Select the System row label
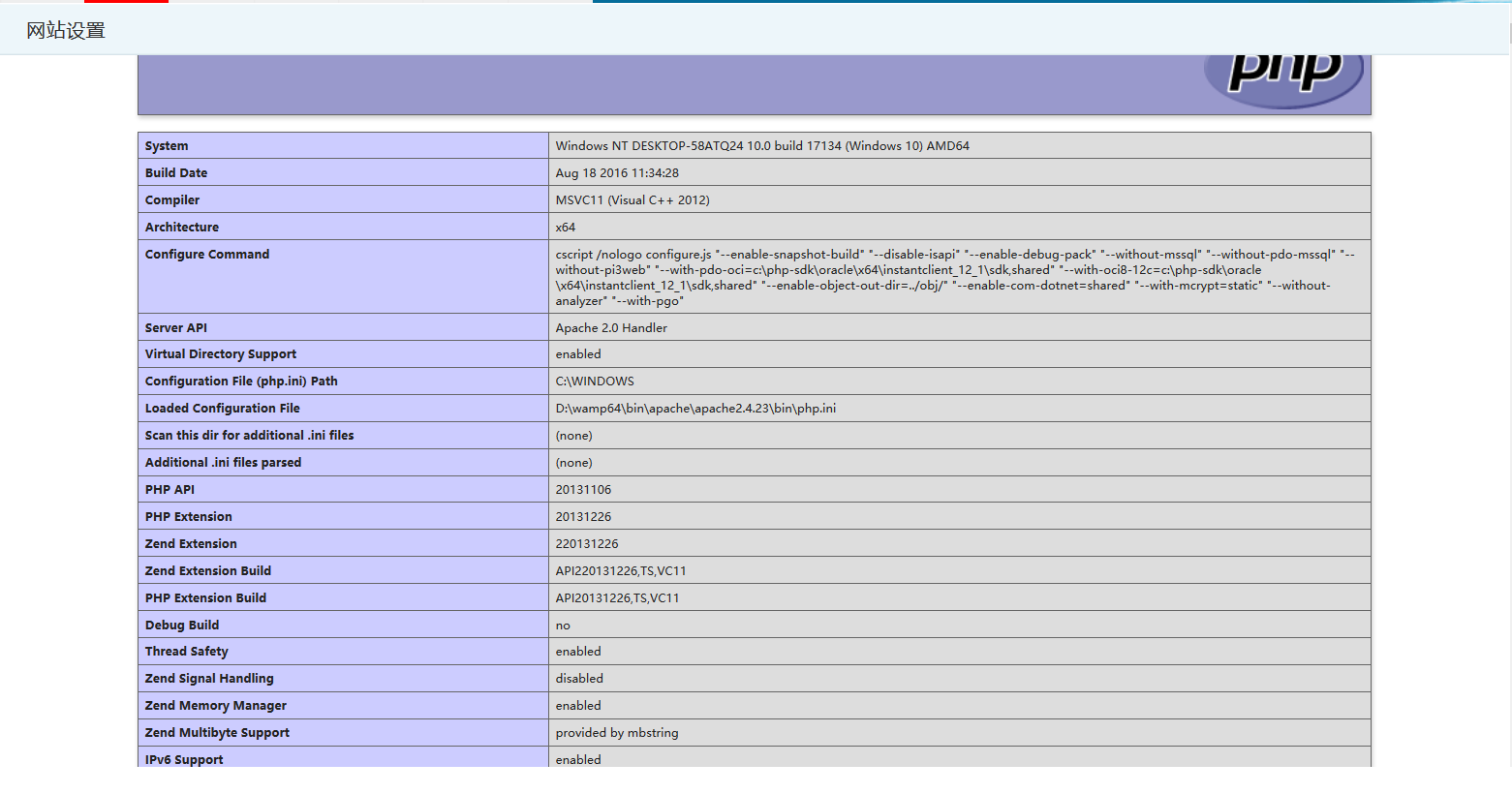The width and height of the screenshot is (1512, 794). [167, 146]
